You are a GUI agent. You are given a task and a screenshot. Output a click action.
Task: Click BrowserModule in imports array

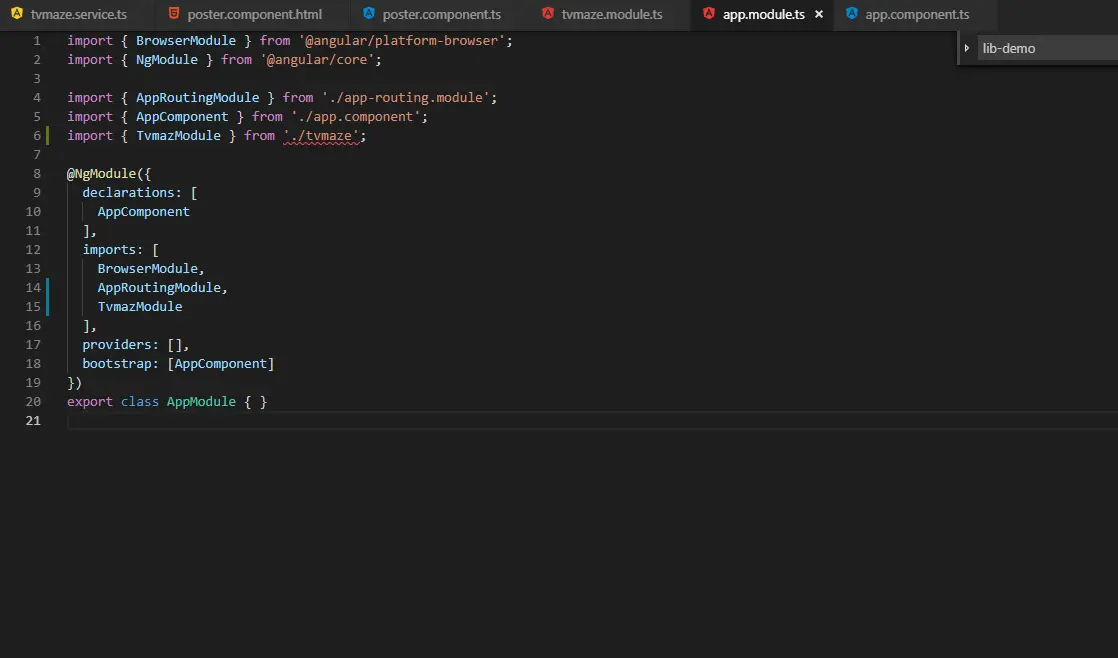pos(148,269)
